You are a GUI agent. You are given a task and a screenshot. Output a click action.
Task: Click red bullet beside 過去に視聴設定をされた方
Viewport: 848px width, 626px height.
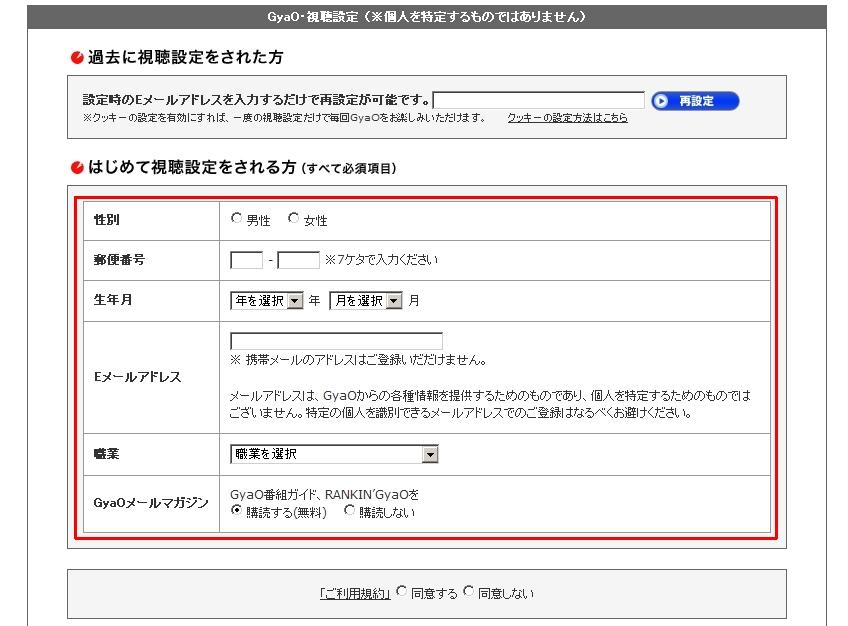[x=77, y=57]
